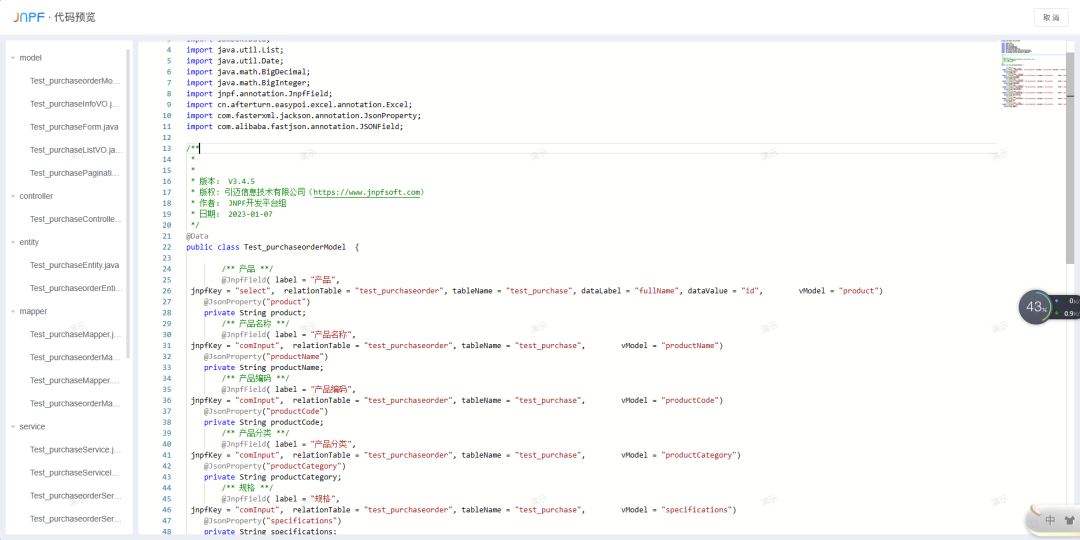This screenshot has width=1080, height=540.
Task: Click the '/** 产品编码 **/' comment
Action: tap(256, 378)
